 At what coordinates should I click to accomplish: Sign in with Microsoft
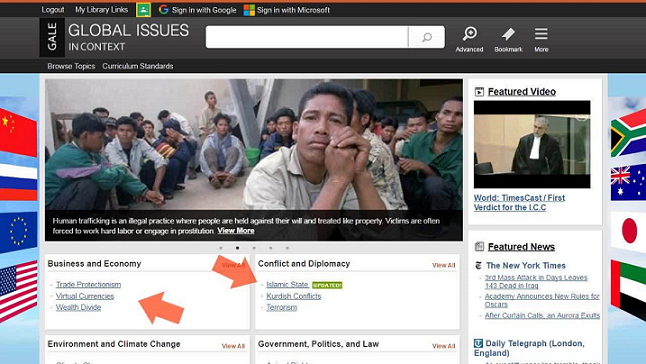pyautogui.click(x=287, y=10)
